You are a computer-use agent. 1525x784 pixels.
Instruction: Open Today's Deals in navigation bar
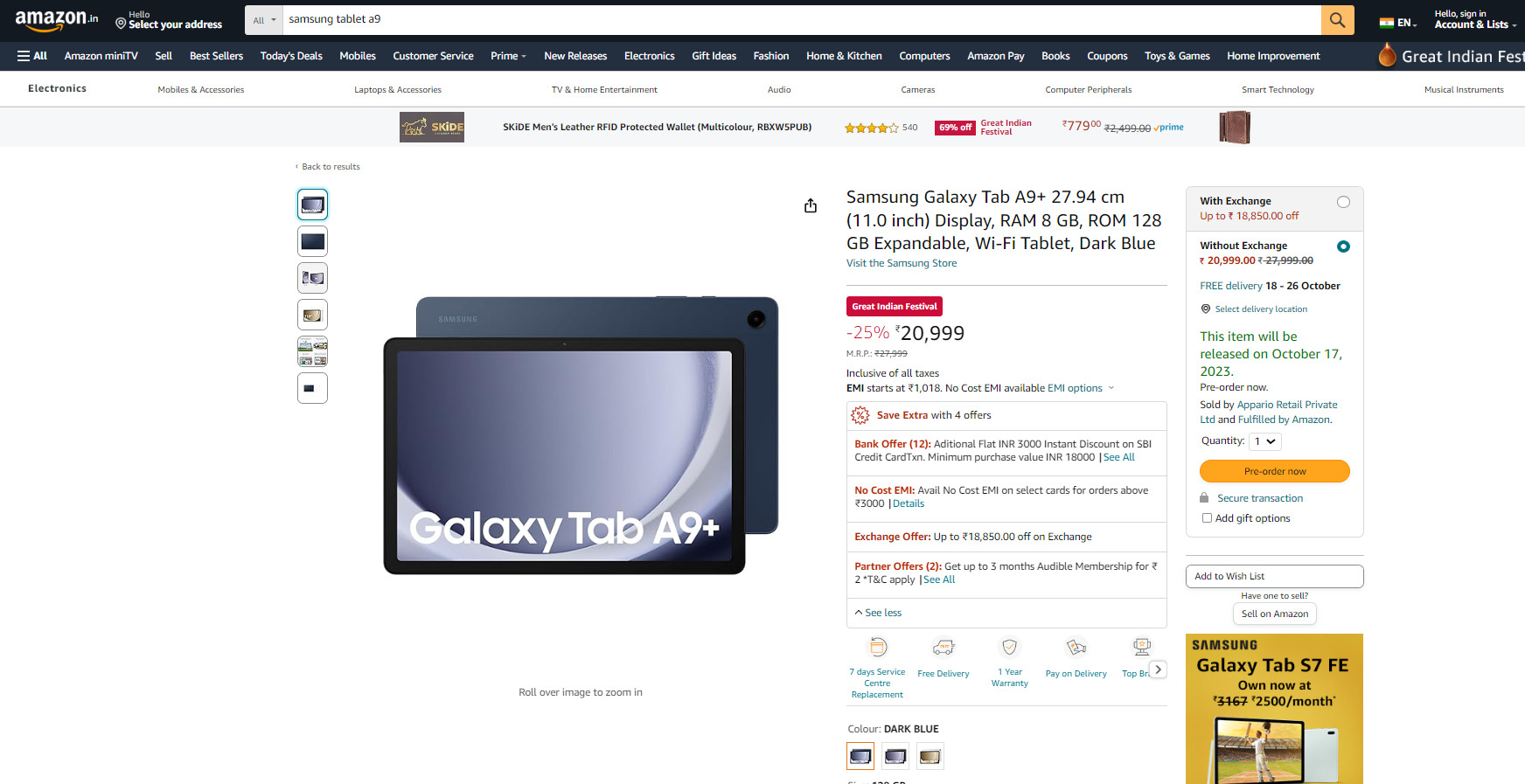[x=291, y=56]
